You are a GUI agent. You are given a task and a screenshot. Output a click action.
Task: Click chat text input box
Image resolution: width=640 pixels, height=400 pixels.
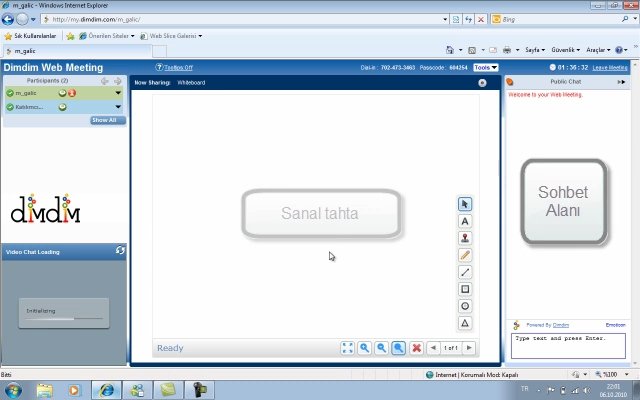(568, 346)
